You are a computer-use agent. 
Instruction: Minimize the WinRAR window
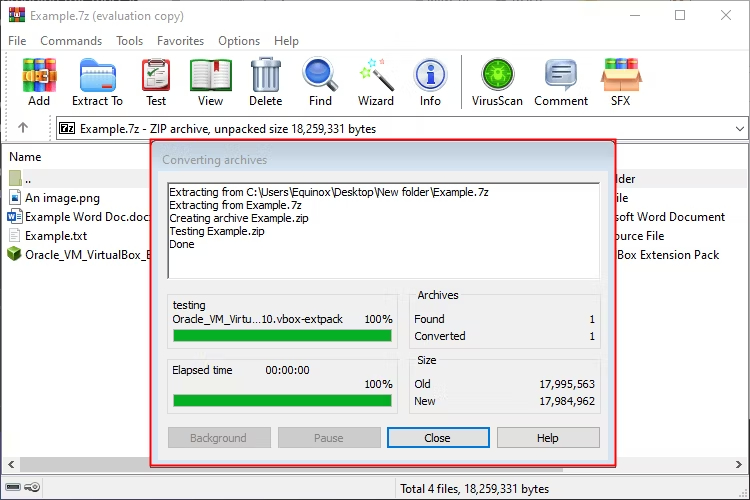click(635, 15)
